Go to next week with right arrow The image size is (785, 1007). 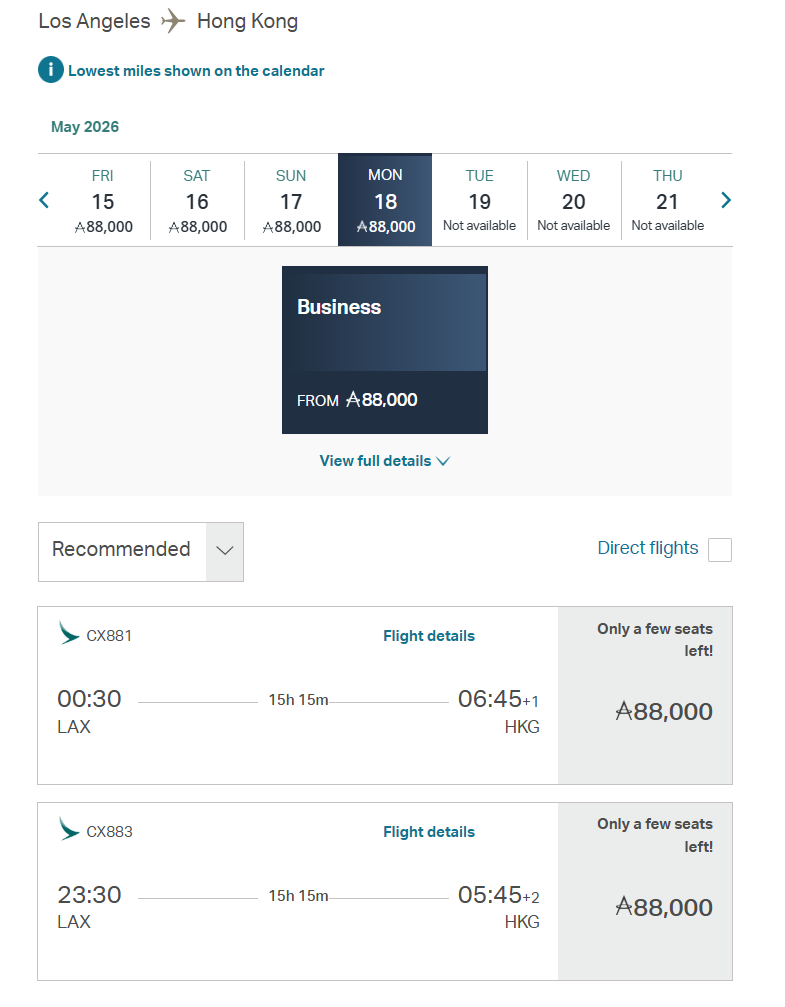click(726, 200)
